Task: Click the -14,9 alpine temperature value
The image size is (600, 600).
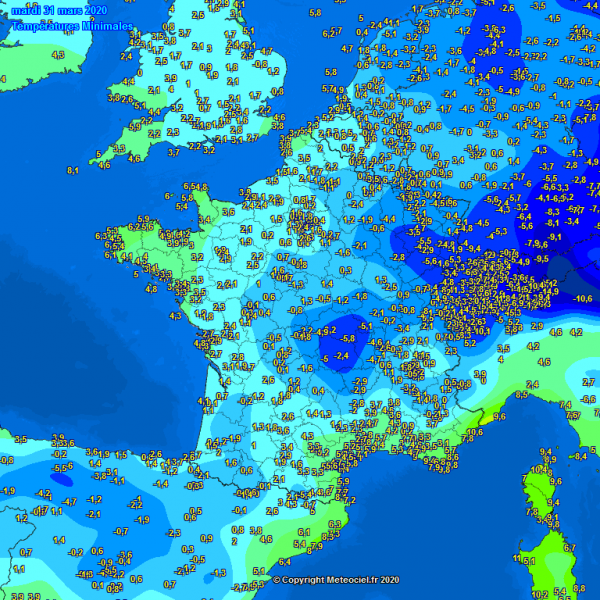Action: (550, 292)
